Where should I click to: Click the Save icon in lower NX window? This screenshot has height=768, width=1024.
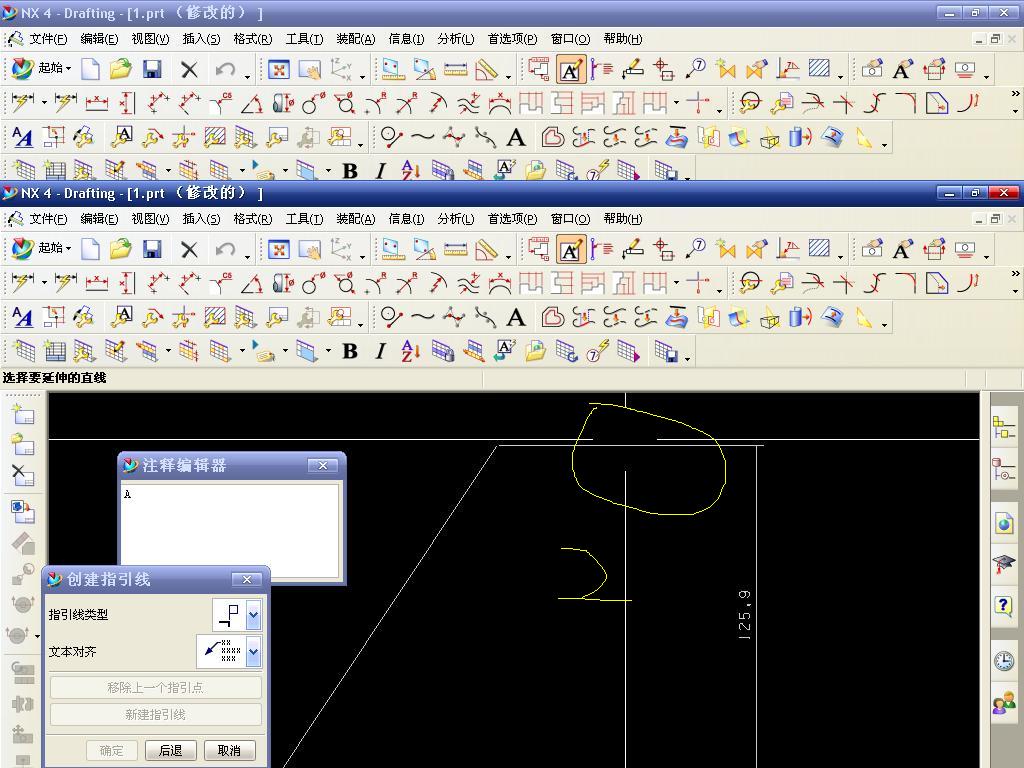pos(152,249)
